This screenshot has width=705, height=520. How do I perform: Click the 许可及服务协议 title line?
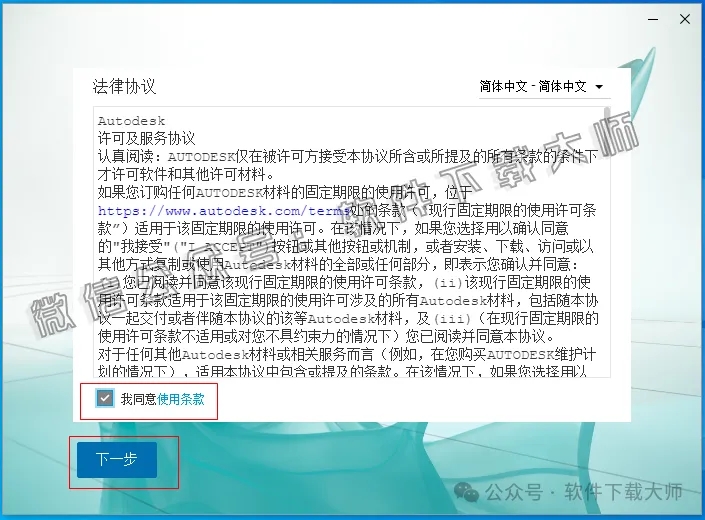pos(147,138)
